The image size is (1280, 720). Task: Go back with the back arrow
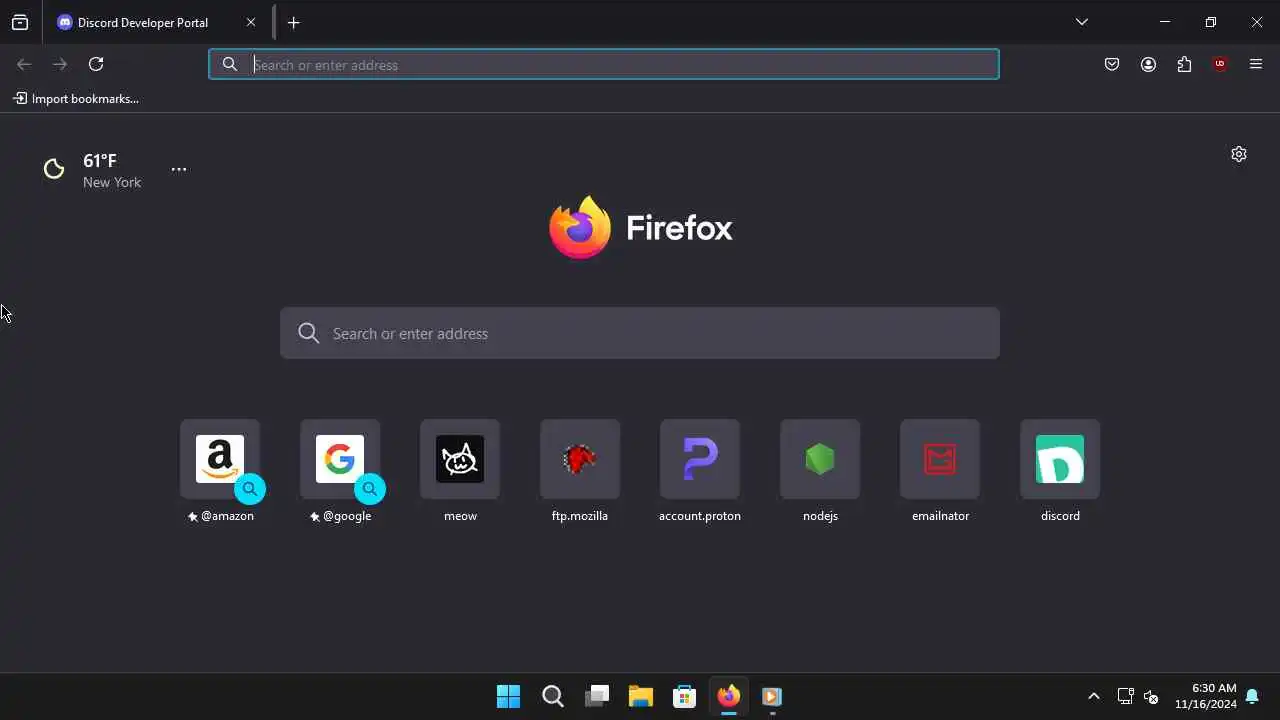point(24,64)
